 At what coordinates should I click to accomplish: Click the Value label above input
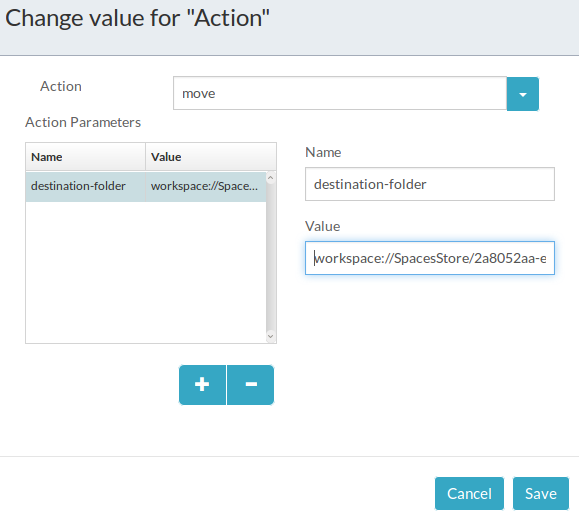coord(322,226)
